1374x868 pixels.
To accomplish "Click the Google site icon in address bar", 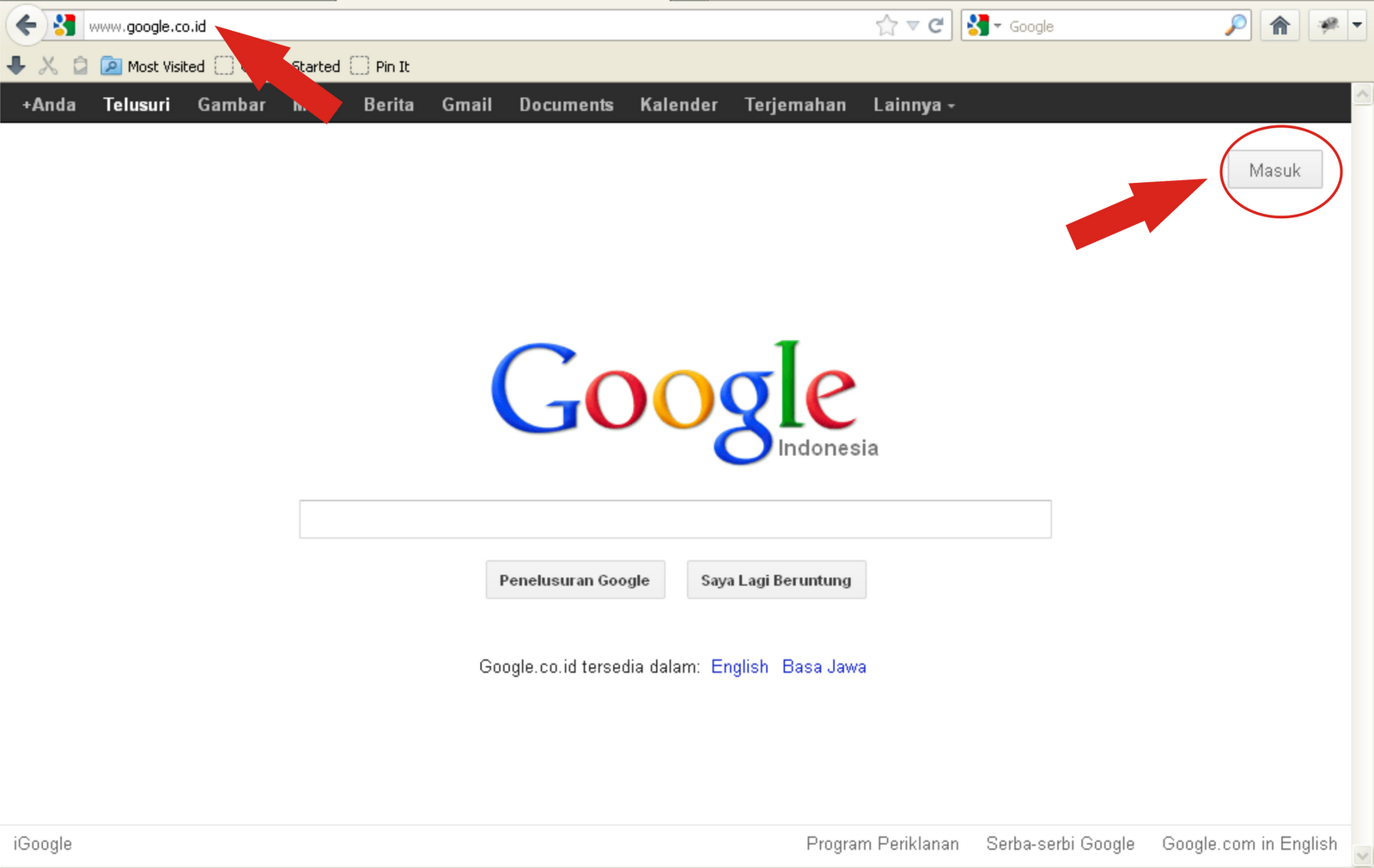I will click(x=64, y=26).
